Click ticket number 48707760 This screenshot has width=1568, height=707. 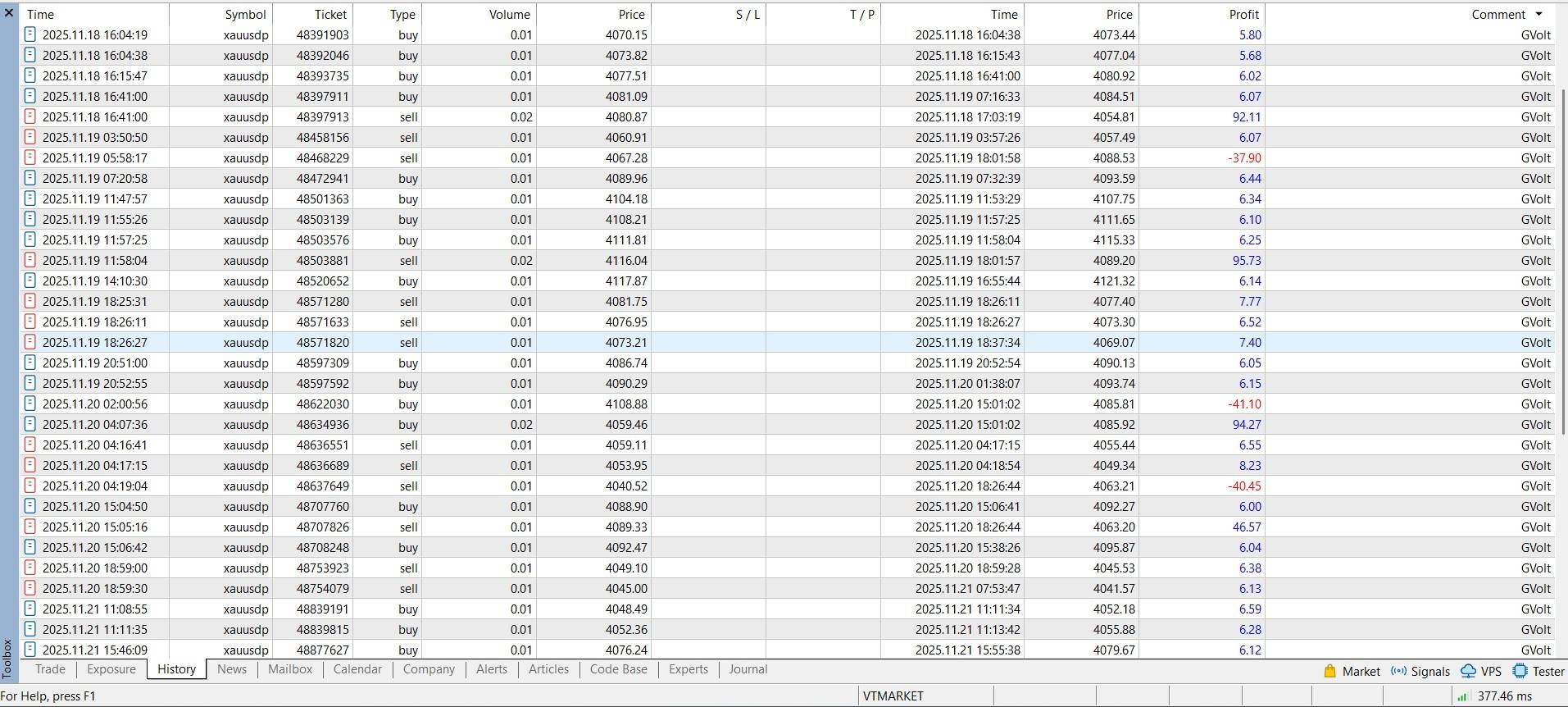tap(323, 506)
